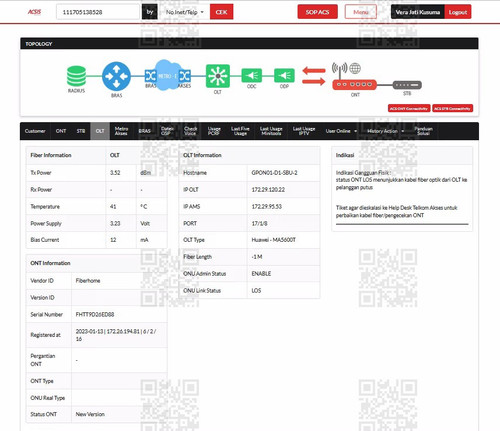The image size is (500, 431).
Task: Click the red bidirectional arrows icon
Action: [x=314, y=76]
